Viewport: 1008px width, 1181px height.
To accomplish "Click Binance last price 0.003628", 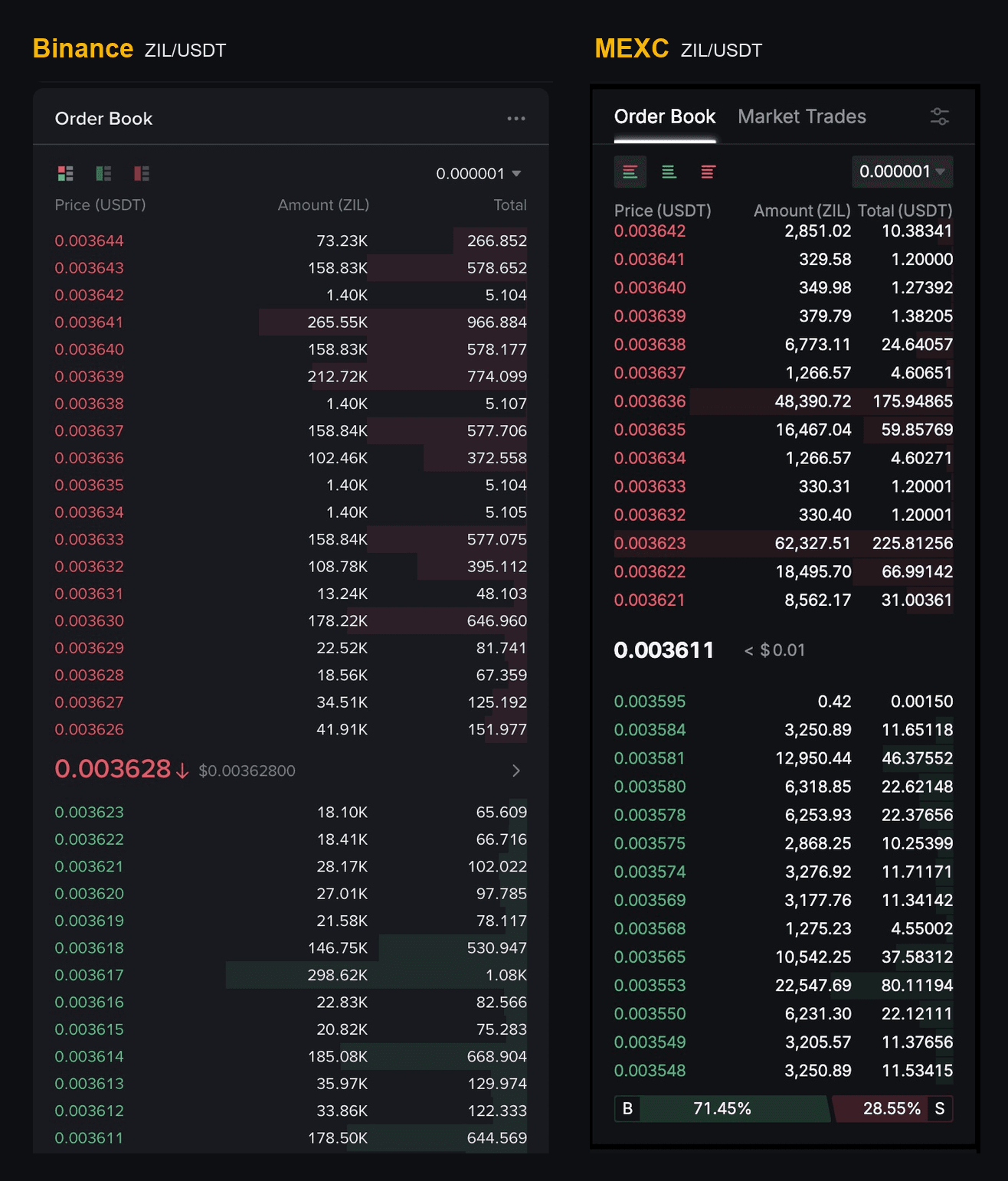I will click(x=113, y=769).
